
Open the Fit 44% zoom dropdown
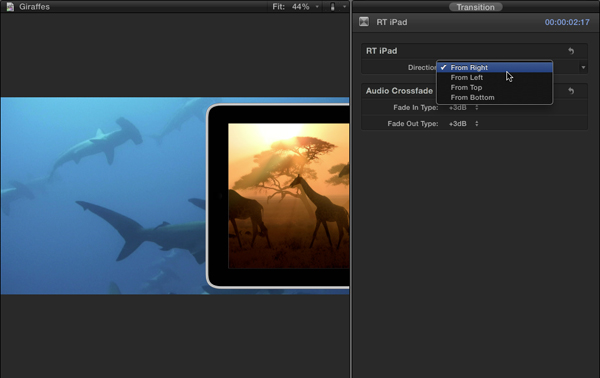click(x=295, y=7)
